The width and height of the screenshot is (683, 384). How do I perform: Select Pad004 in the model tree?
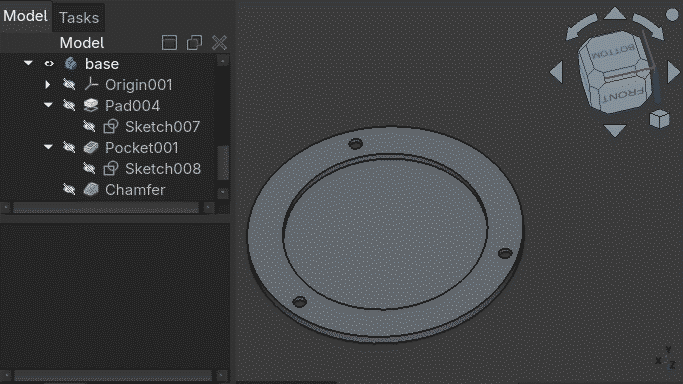point(132,105)
